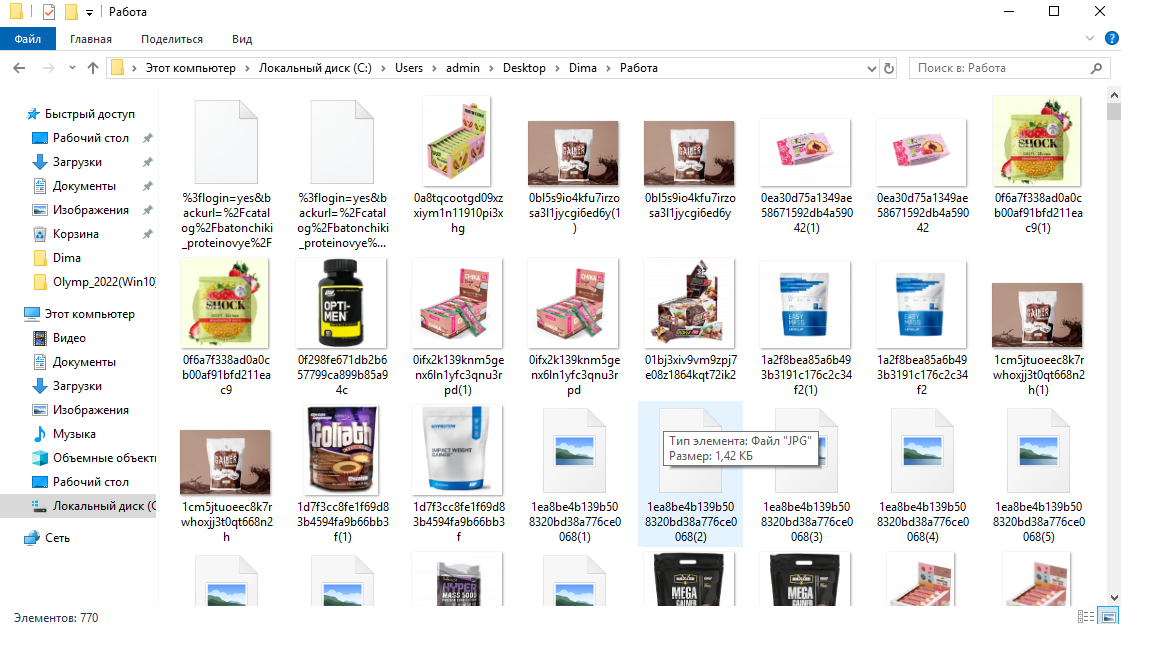Select the 0f298fe671db2b6 Opti-Men bottle image
This screenshot has width=1152, height=648.
342,303
